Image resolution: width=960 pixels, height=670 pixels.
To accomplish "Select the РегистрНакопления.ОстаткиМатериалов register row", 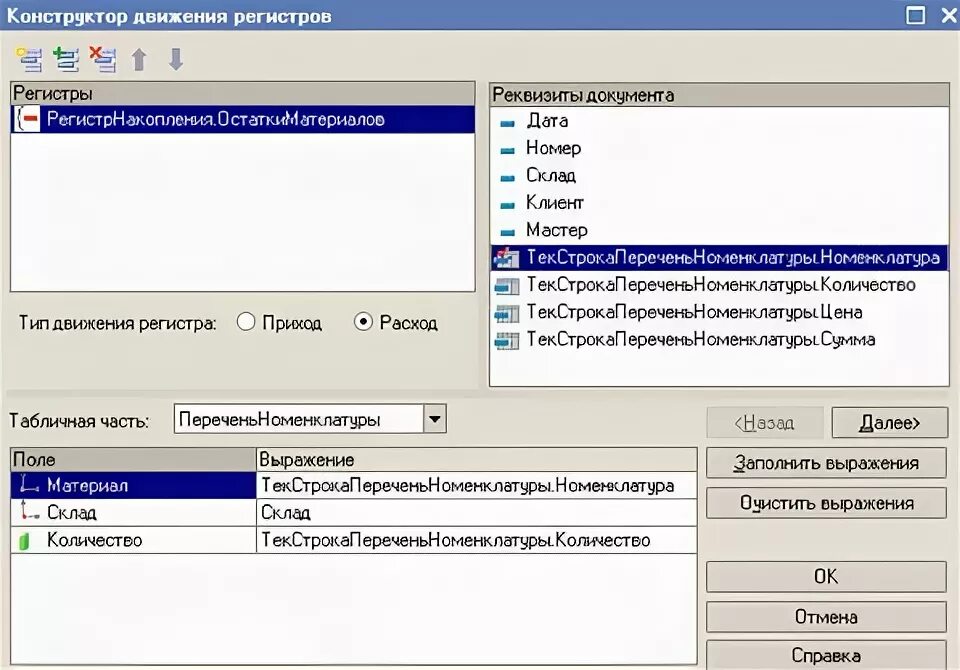I will coord(242,119).
